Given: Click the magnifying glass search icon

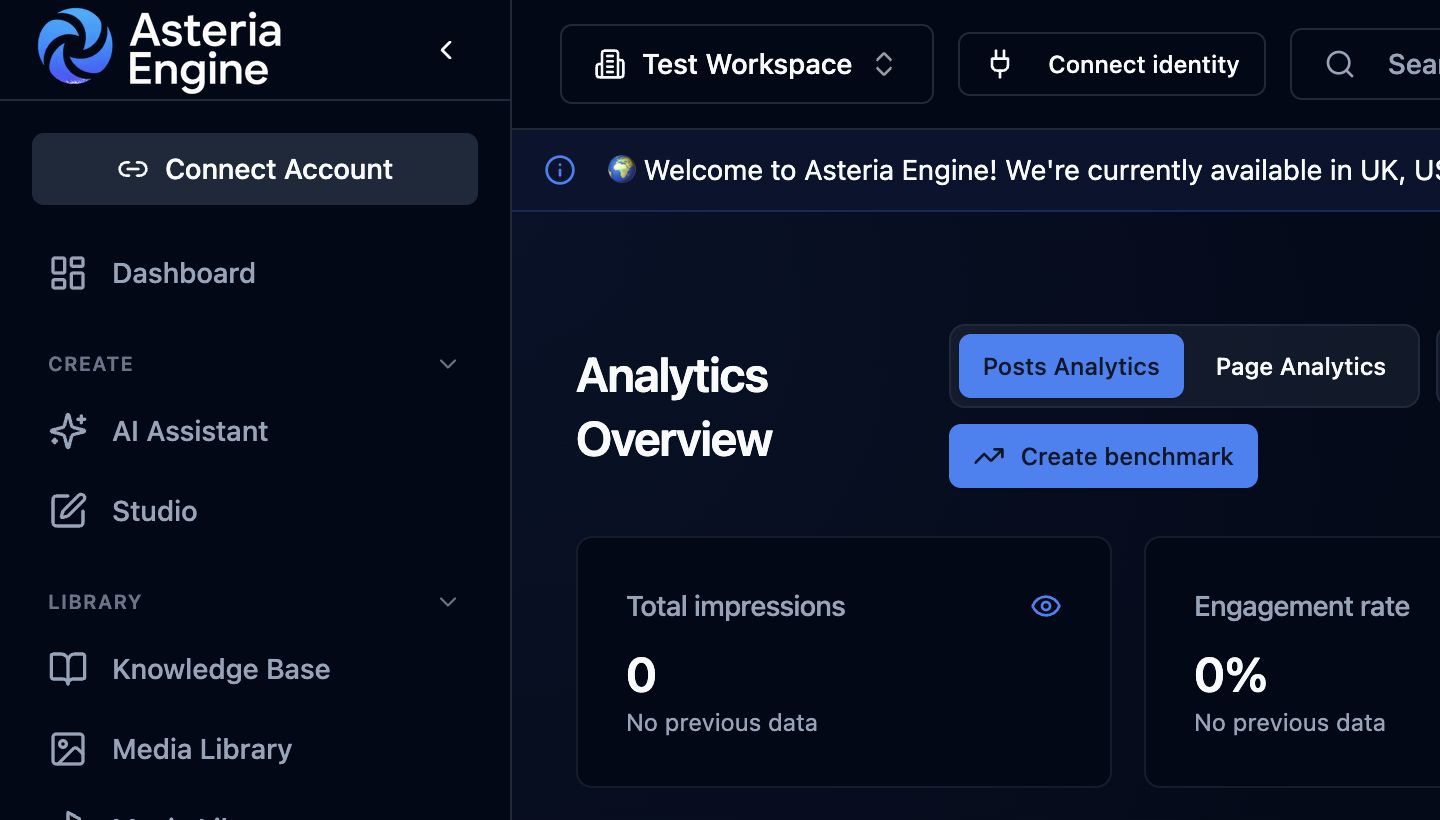Looking at the screenshot, I should (1340, 65).
